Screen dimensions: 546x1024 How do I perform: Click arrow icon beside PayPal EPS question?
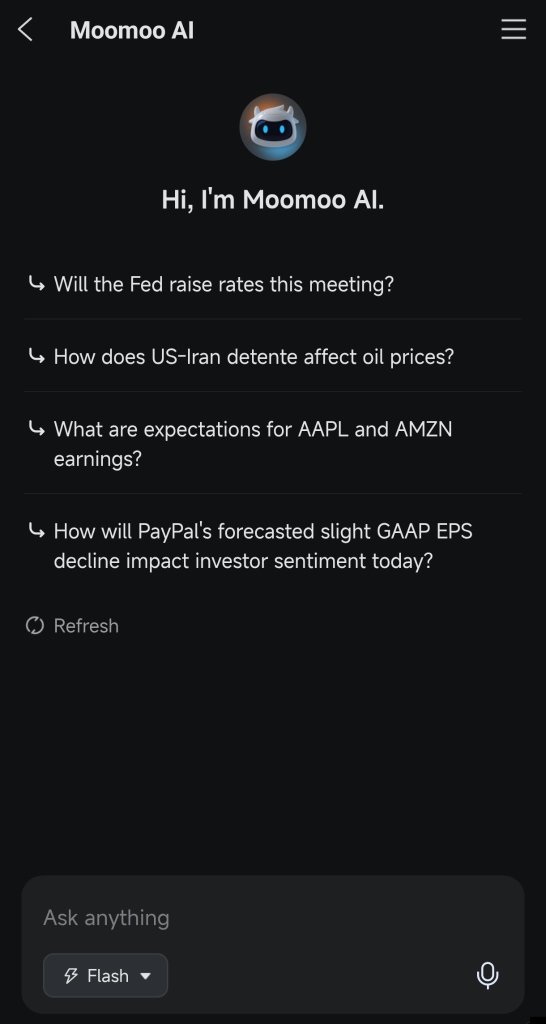pyautogui.click(x=37, y=530)
